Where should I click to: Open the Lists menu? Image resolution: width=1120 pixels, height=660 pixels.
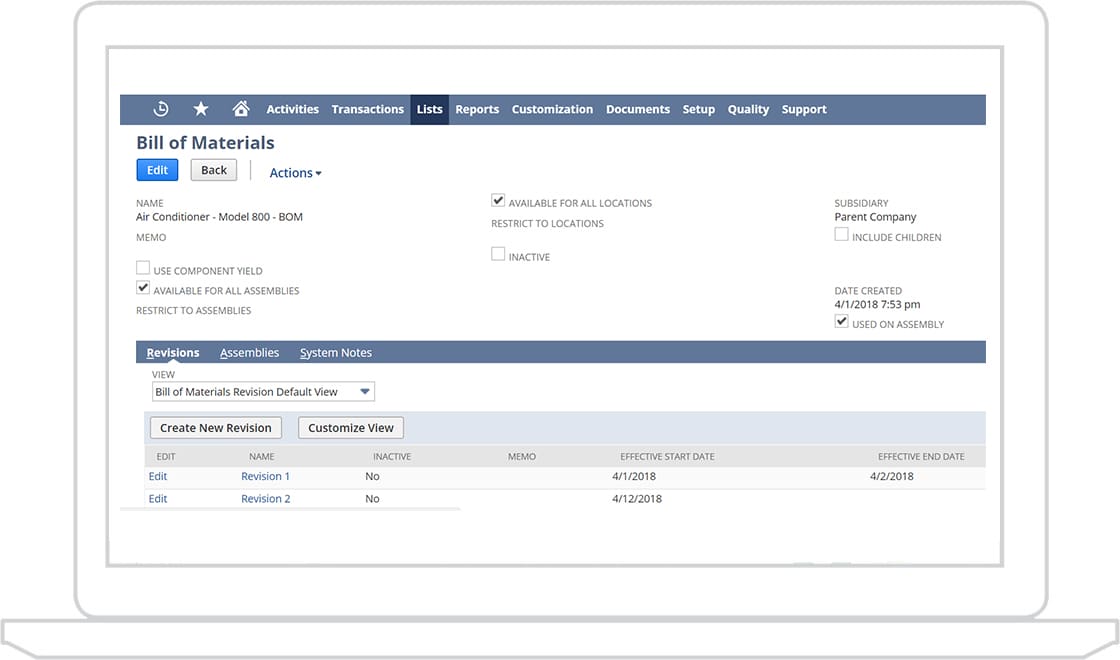tap(429, 109)
